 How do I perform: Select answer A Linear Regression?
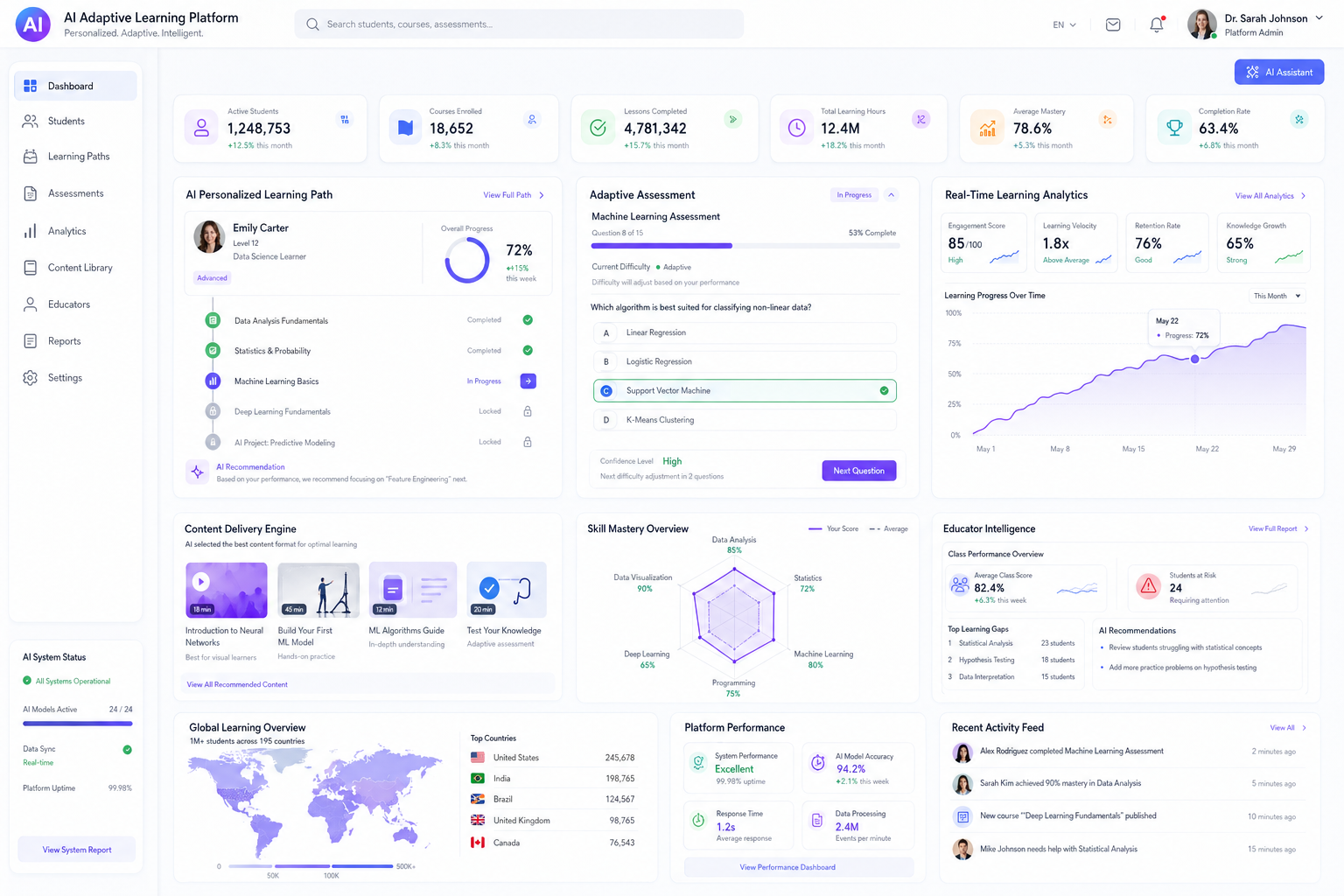point(745,332)
